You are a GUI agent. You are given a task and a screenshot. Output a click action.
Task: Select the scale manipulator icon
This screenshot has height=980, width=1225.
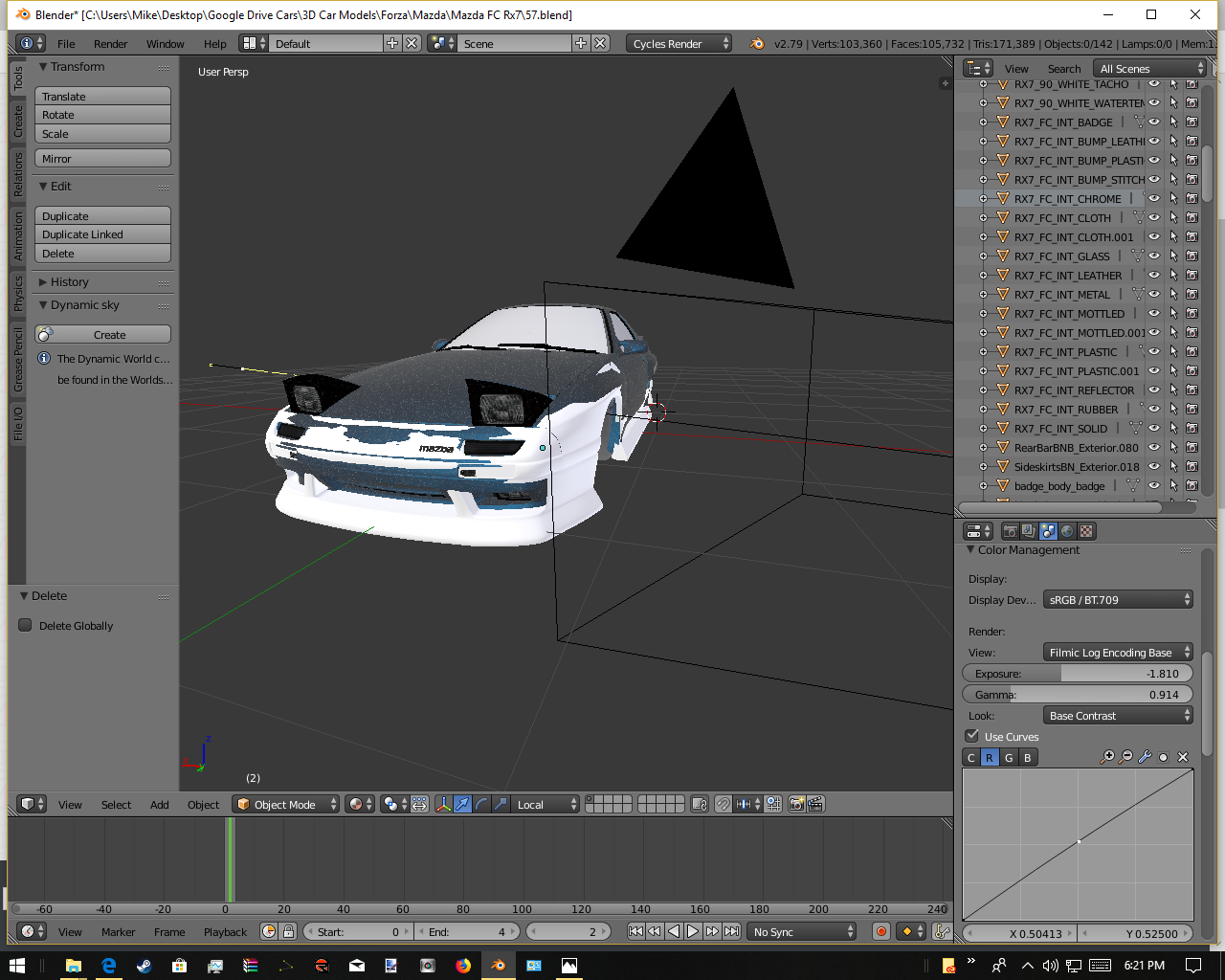point(501,804)
